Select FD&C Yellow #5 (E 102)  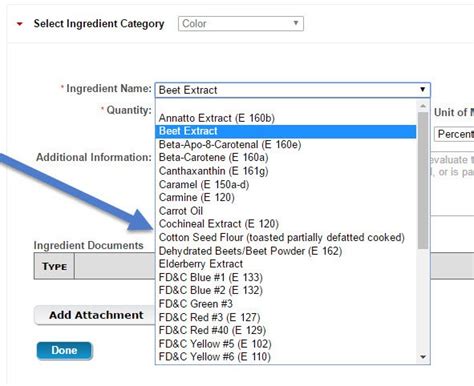(286, 344)
